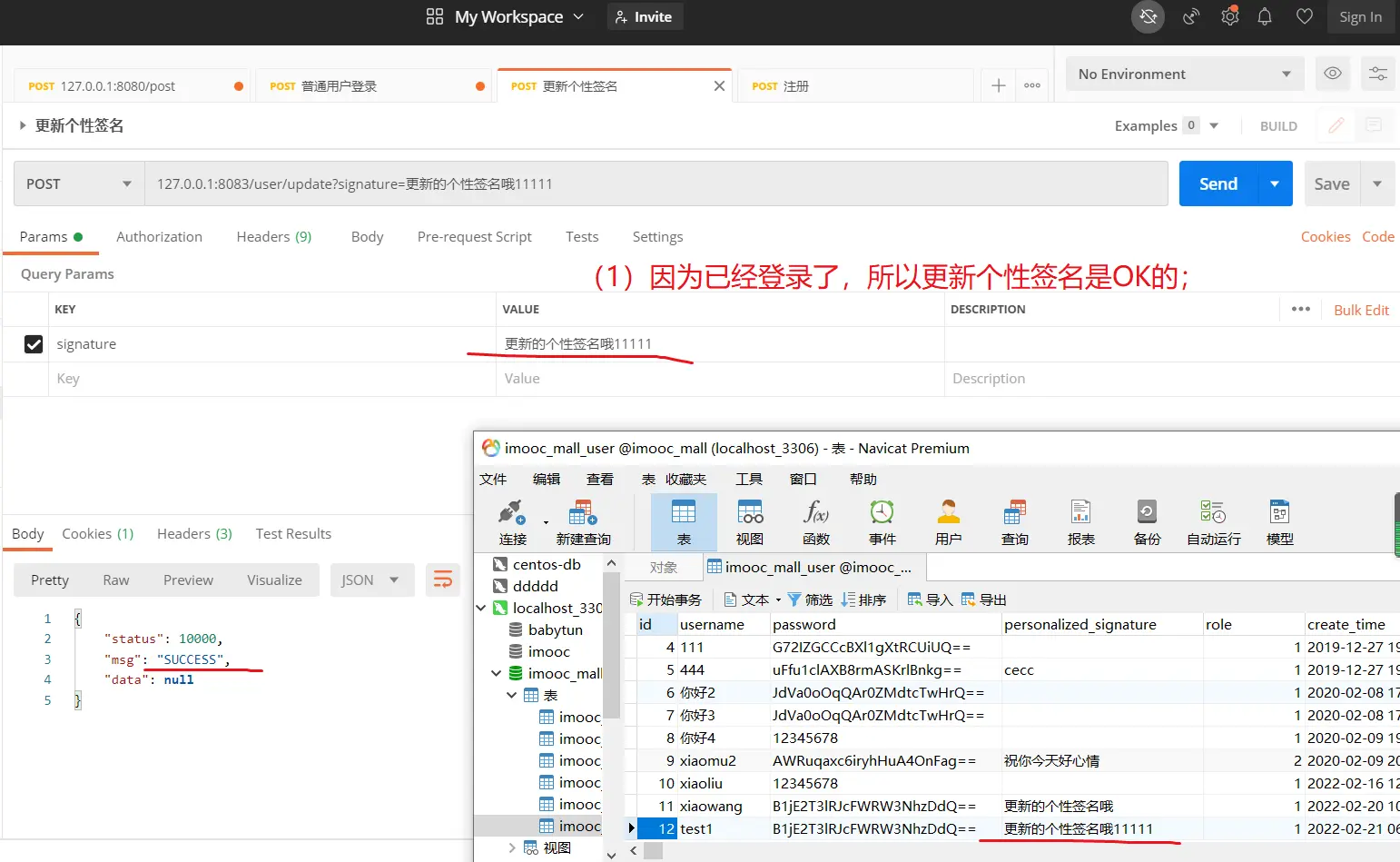Collapse the imooc_mall database tree node
The width and height of the screenshot is (1400, 862).
pos(496,673)
